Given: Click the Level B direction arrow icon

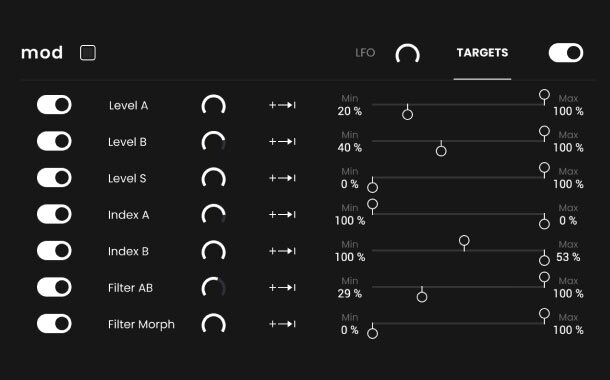Looking at the screenshot, I should coord(282,142).
